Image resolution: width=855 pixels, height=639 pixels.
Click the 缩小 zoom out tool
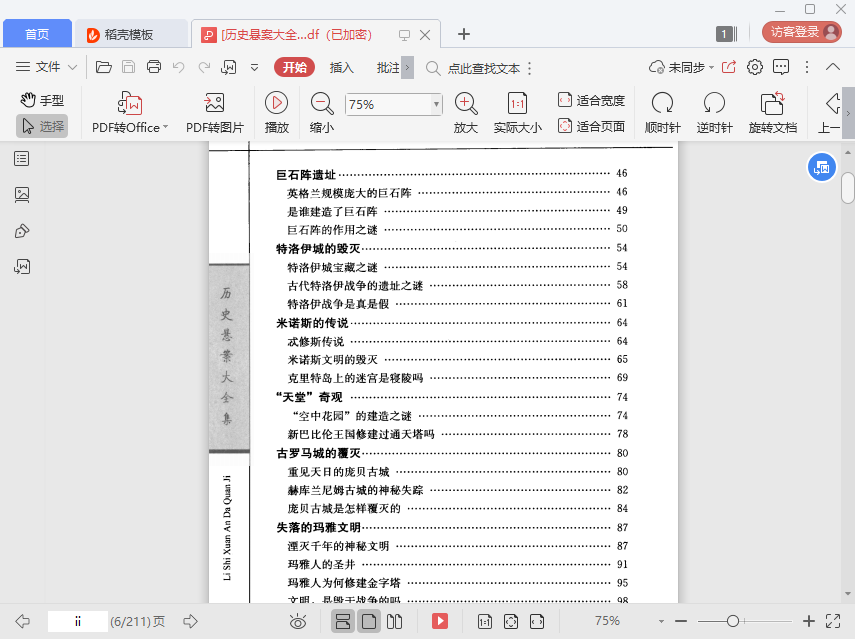click(322, 113)
